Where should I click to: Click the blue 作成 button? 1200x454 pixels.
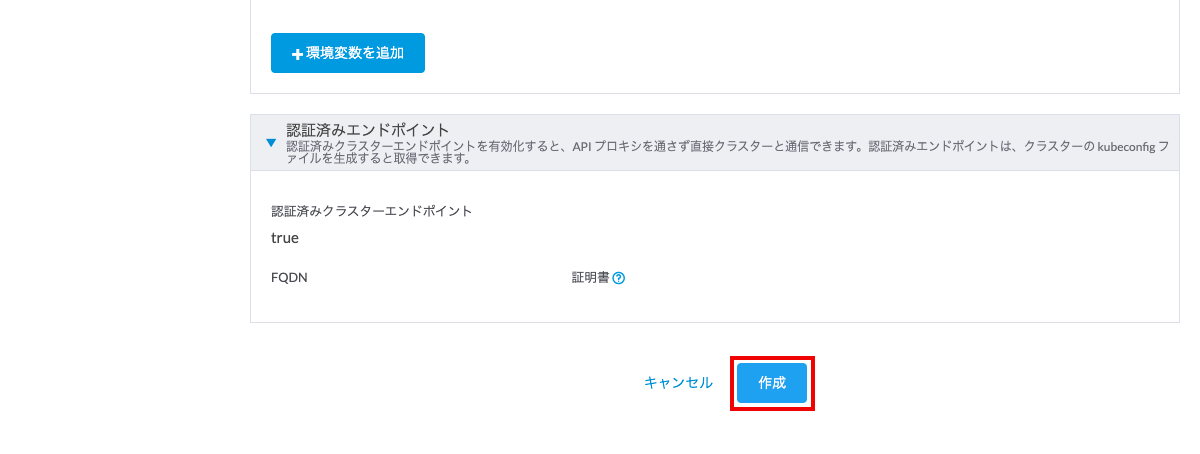[772, 383]
